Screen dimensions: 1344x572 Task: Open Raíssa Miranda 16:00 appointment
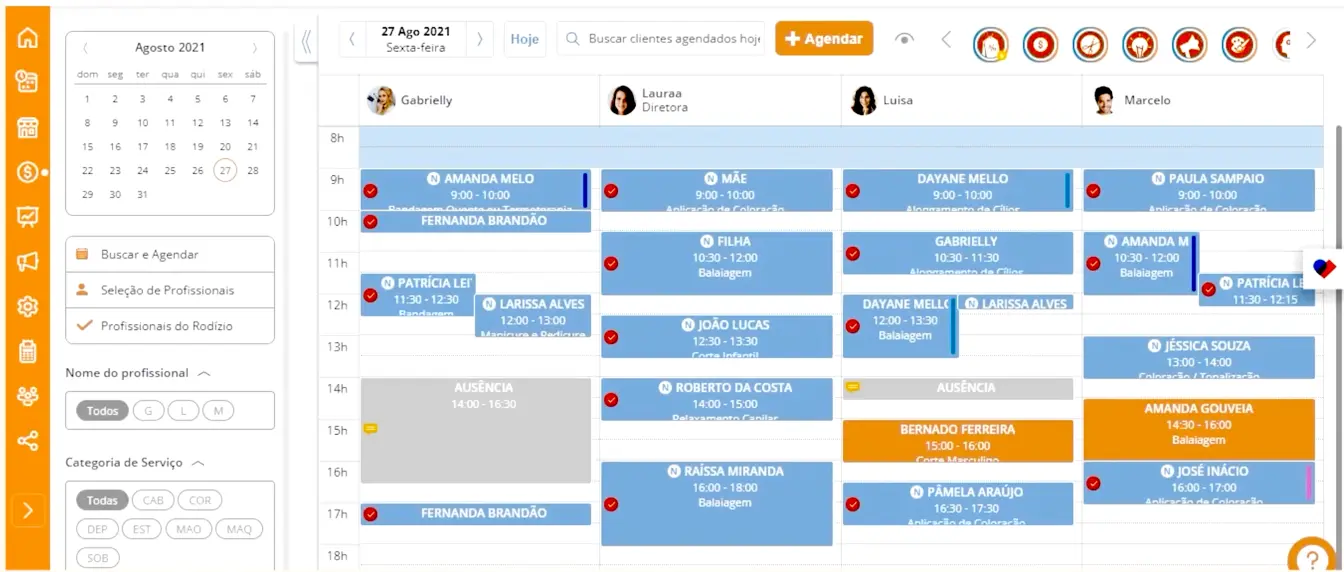(717, 504)
